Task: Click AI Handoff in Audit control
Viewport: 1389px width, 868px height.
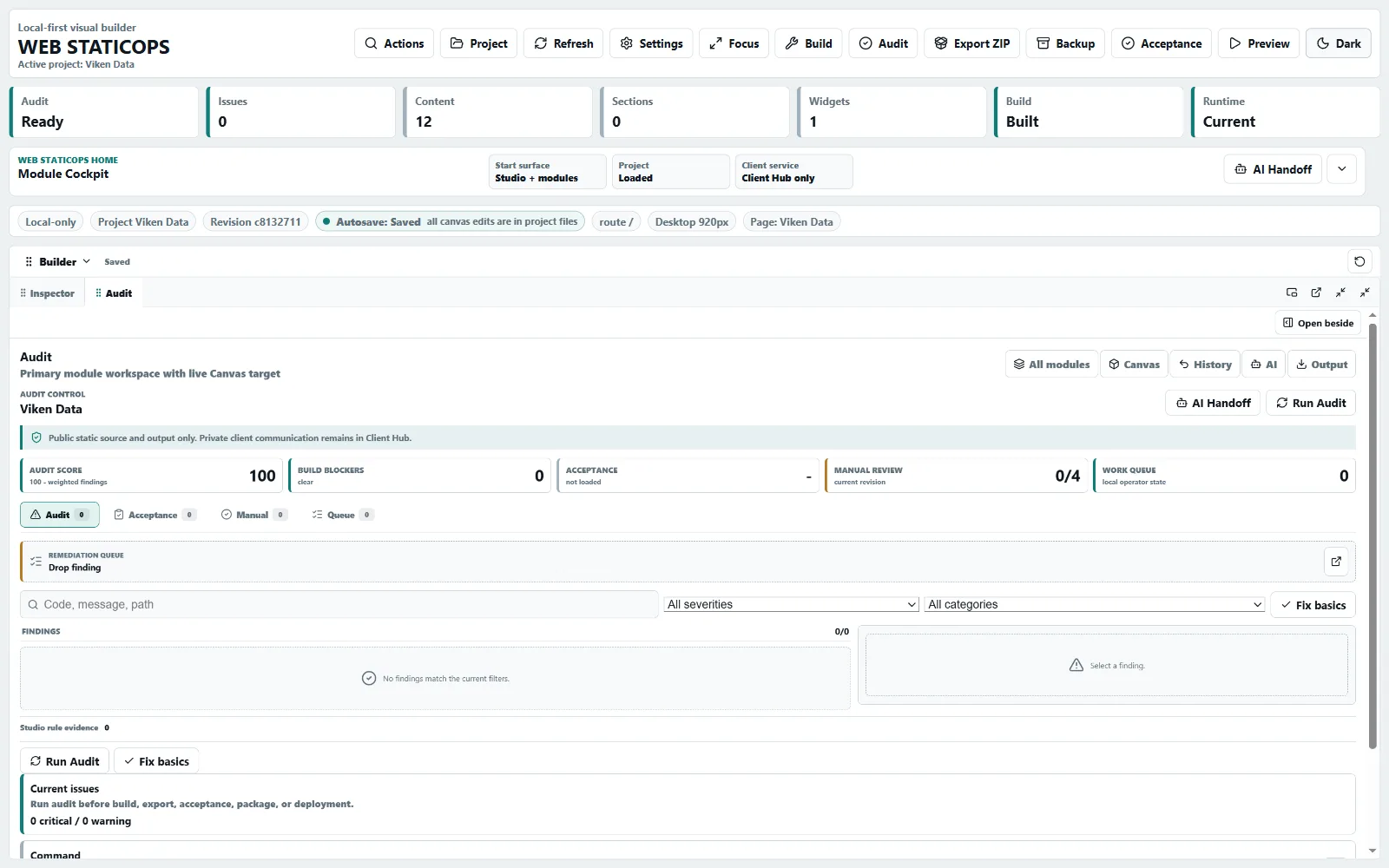Action: [1213, 403]
